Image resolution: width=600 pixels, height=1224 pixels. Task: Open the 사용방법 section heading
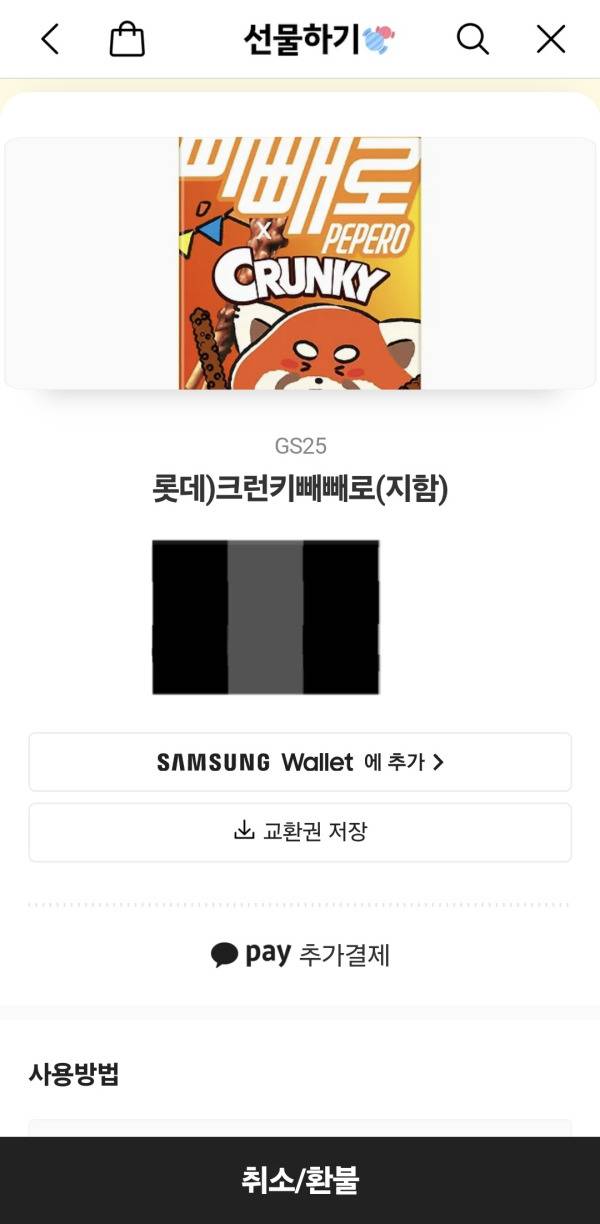74,1075
